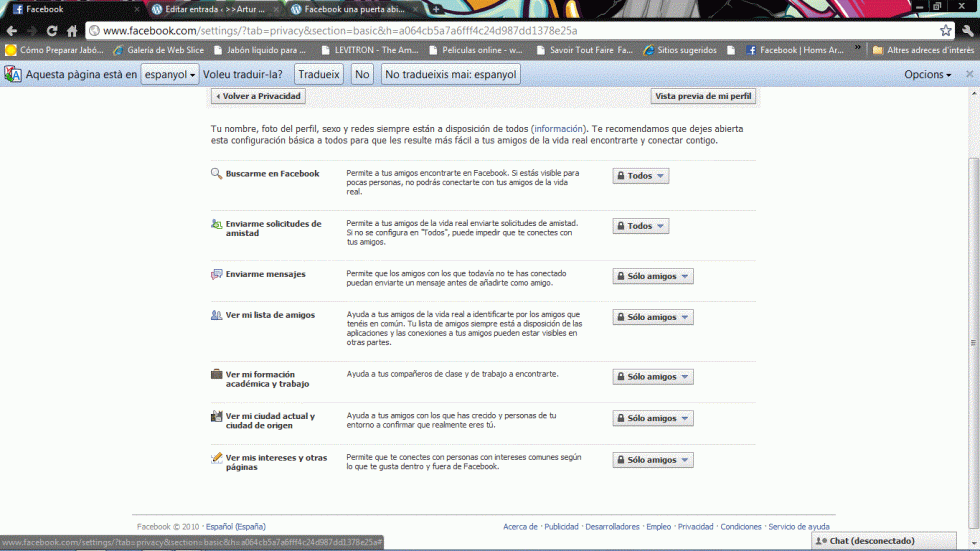Click the Volver a Privacidad button

(x=258, y=97)
